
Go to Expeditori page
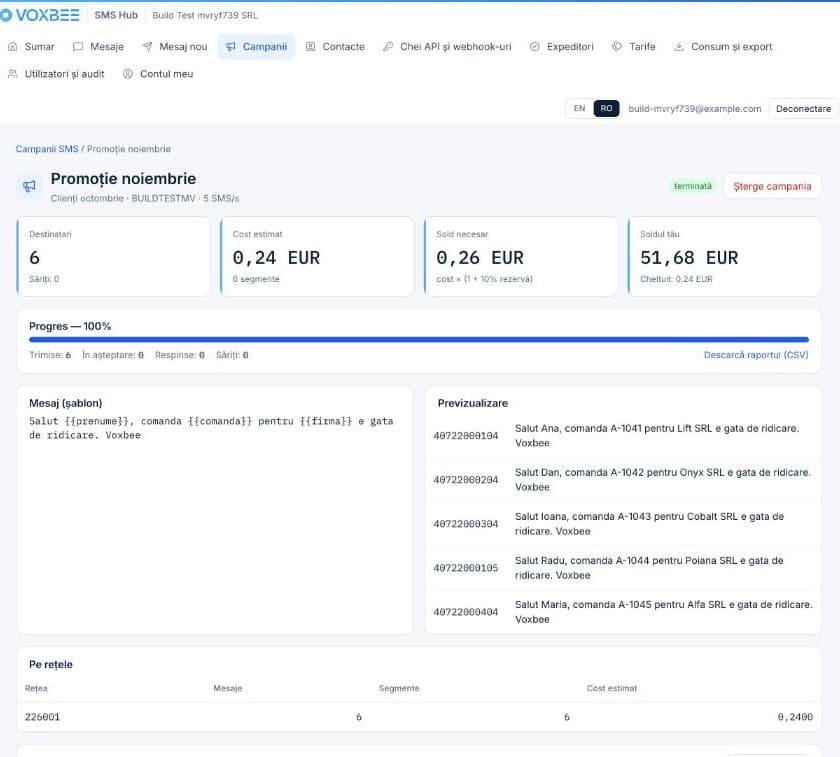[x=562, y=47]
